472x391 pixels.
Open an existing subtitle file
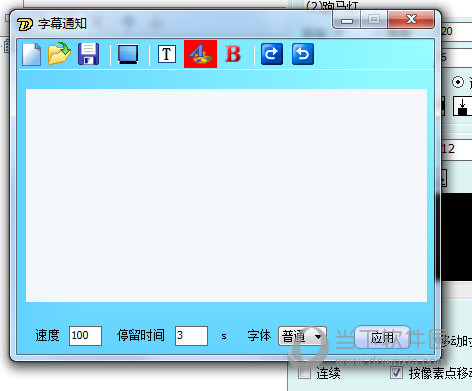click(59, 54)
